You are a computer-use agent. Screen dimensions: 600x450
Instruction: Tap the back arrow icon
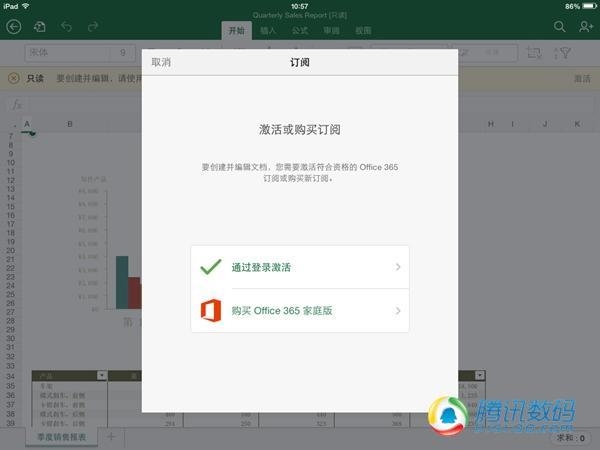14,27
